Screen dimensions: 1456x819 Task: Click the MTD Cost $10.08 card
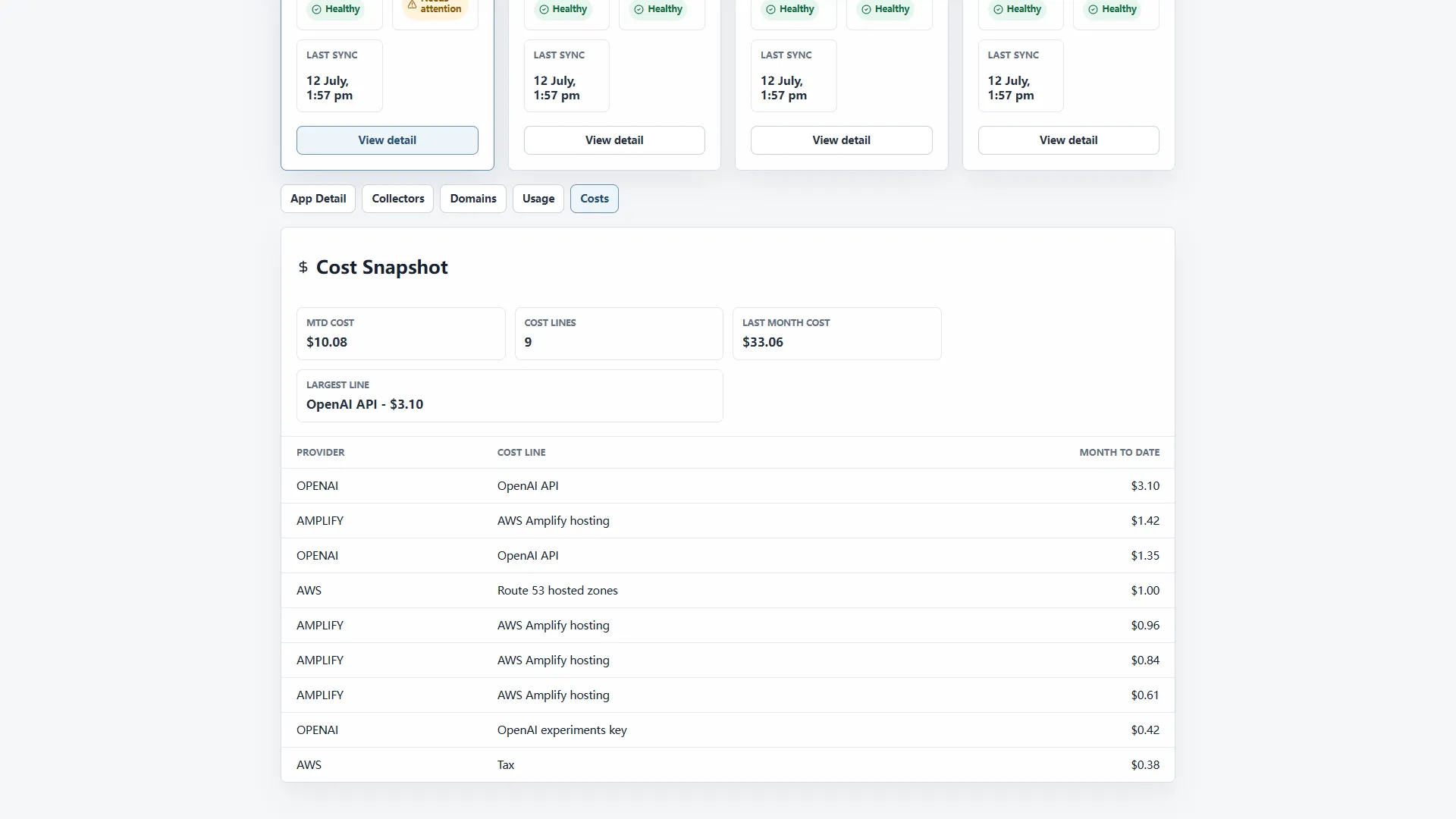click(401, 334)
